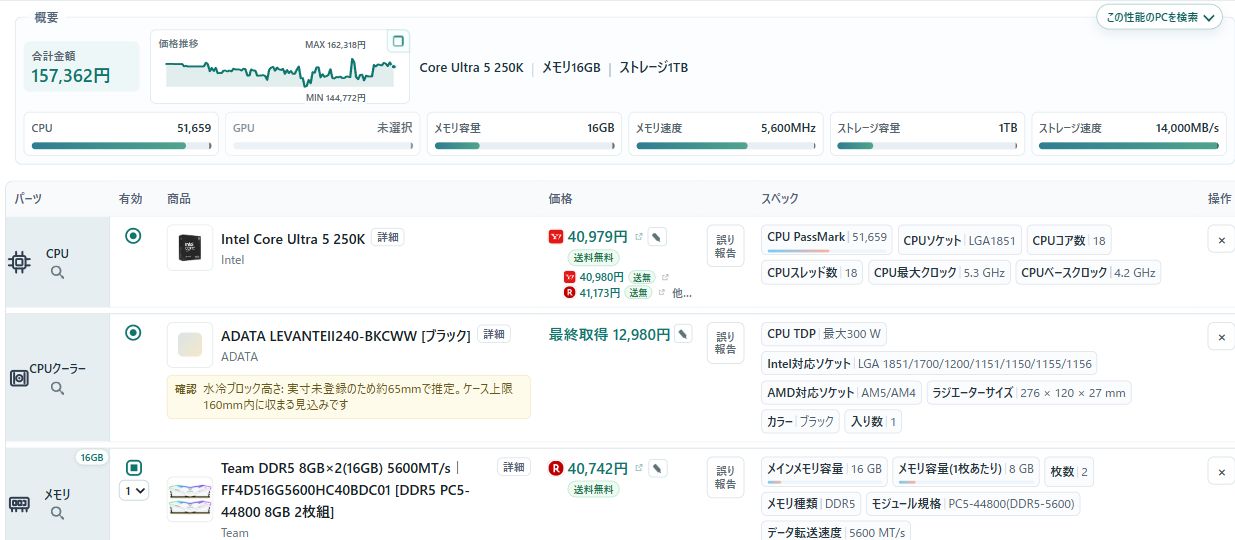Screen dimensions: 1235x540
Task: Open the memory quantity dropdown showing 1
Action: (134, 491)
